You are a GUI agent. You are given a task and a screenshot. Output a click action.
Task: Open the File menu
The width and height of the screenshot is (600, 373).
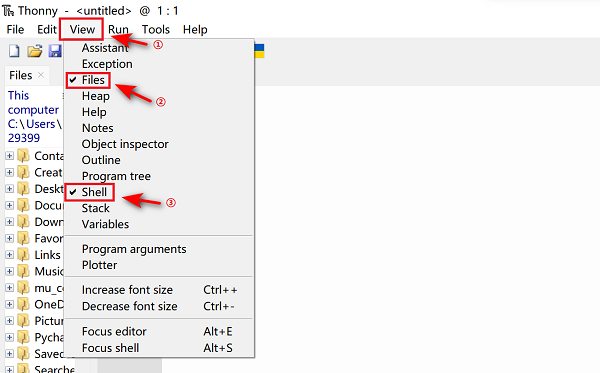[15, 29]
